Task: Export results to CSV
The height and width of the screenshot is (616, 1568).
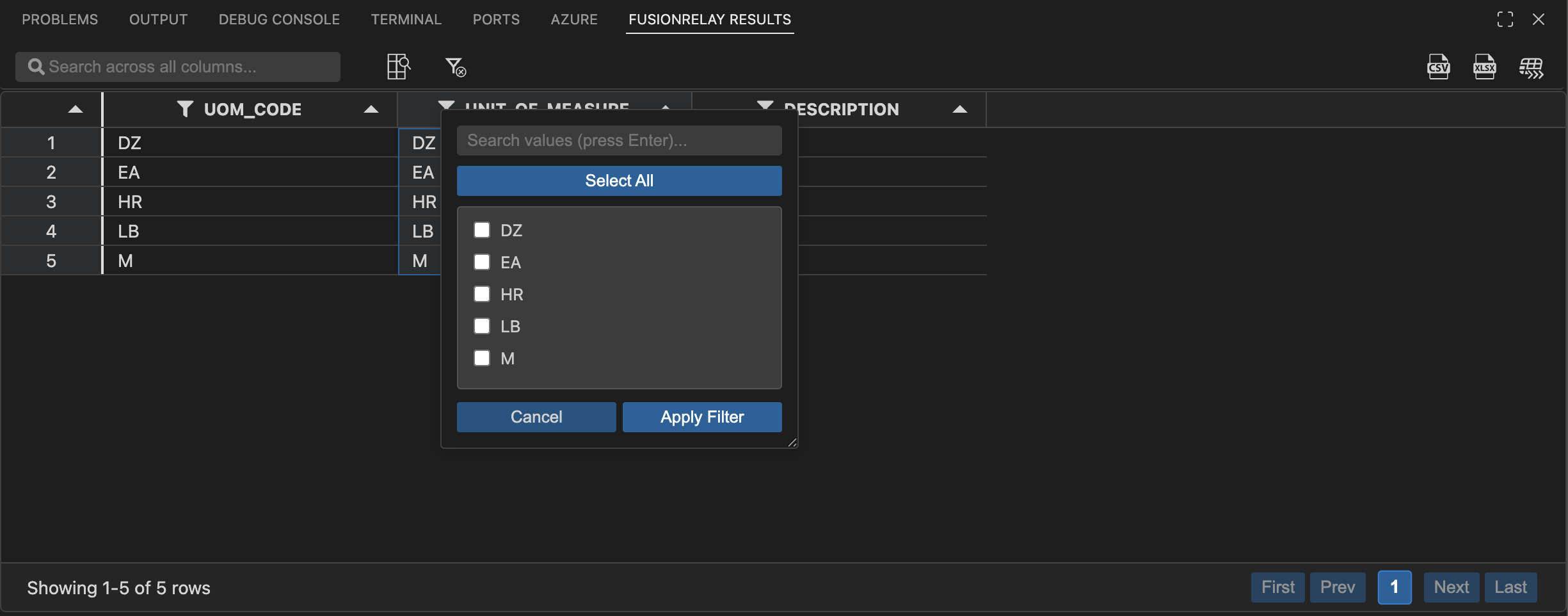Action: pos(1438,67)
